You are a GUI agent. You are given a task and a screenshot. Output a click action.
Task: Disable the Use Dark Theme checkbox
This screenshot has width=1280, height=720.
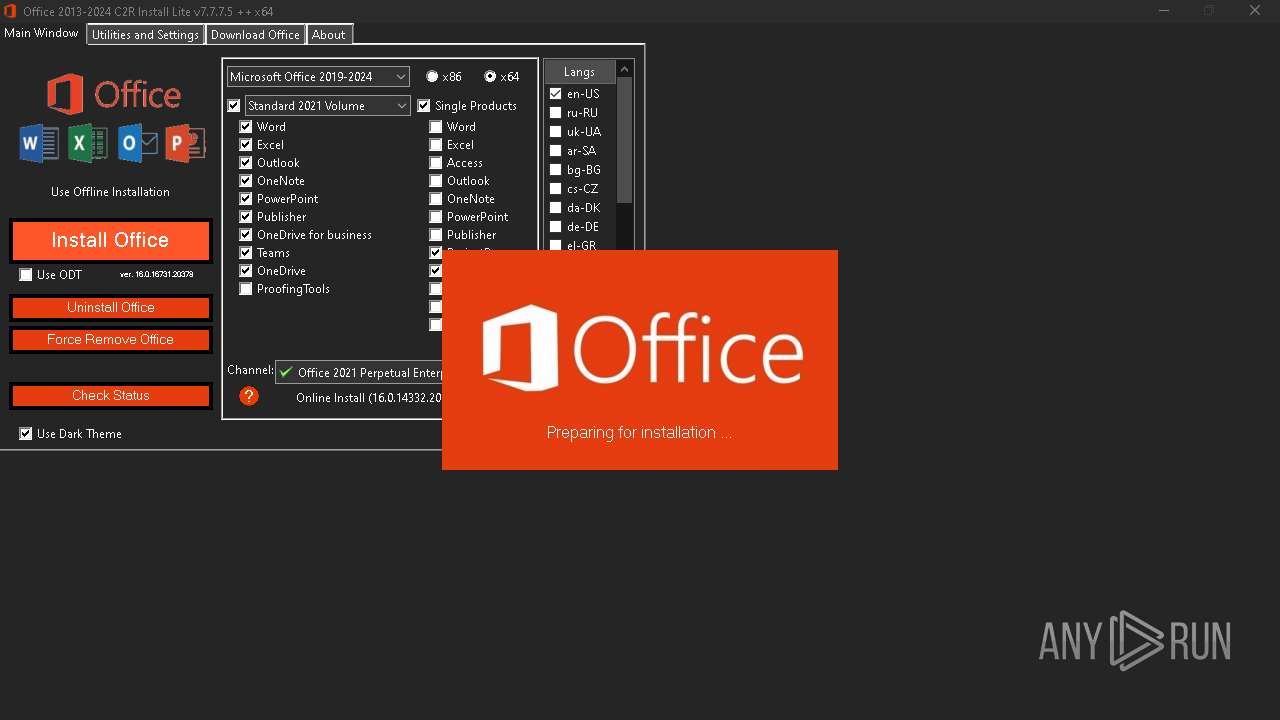(26, 434)
